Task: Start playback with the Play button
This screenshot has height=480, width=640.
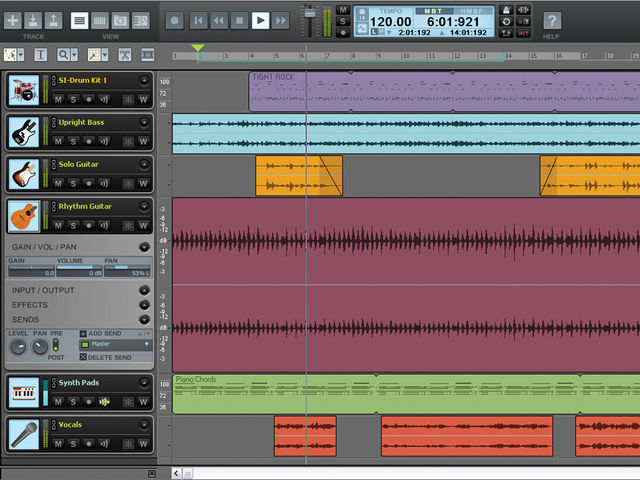Action: point(260,20)
